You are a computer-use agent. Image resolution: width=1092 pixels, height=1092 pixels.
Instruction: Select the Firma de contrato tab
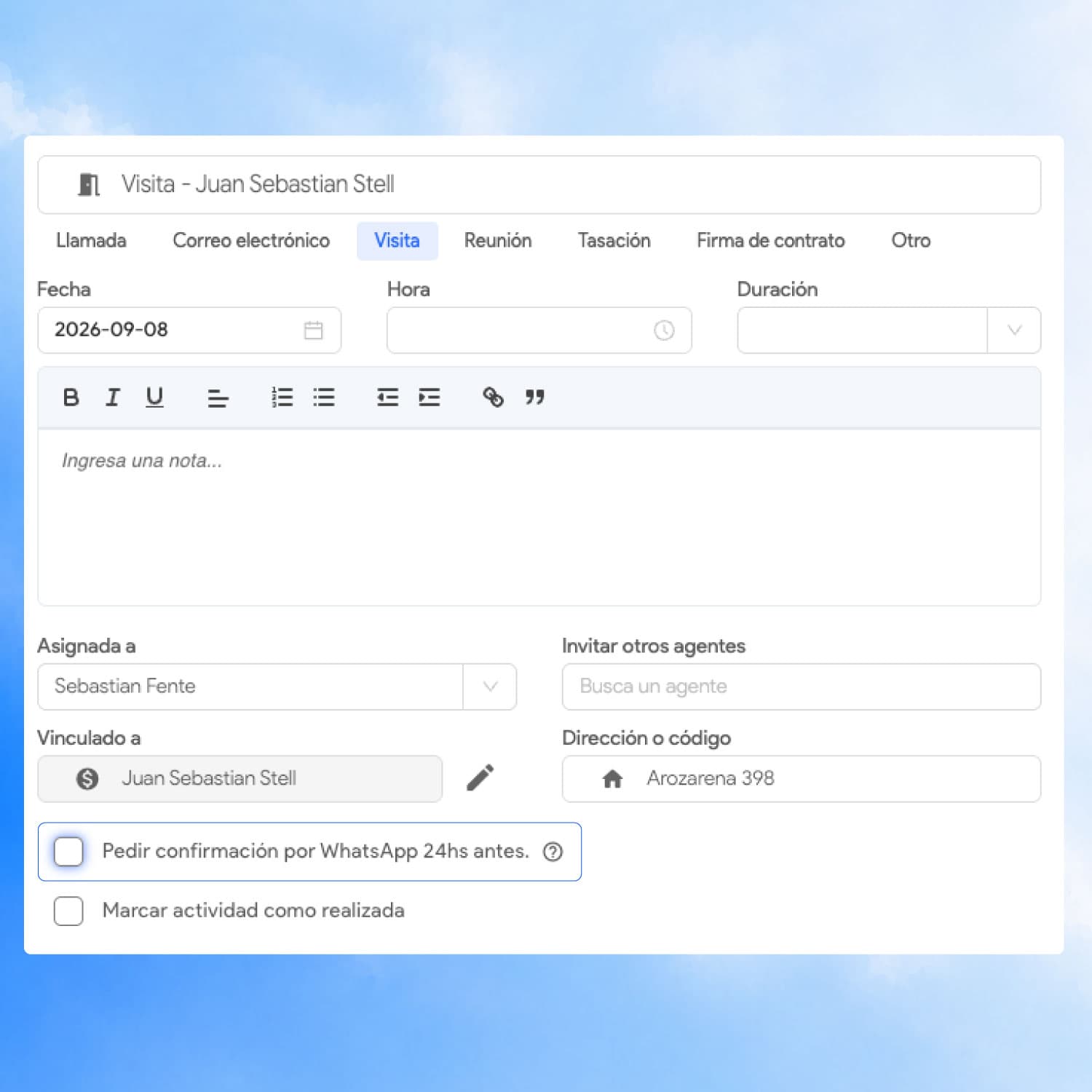coord(770,241)
